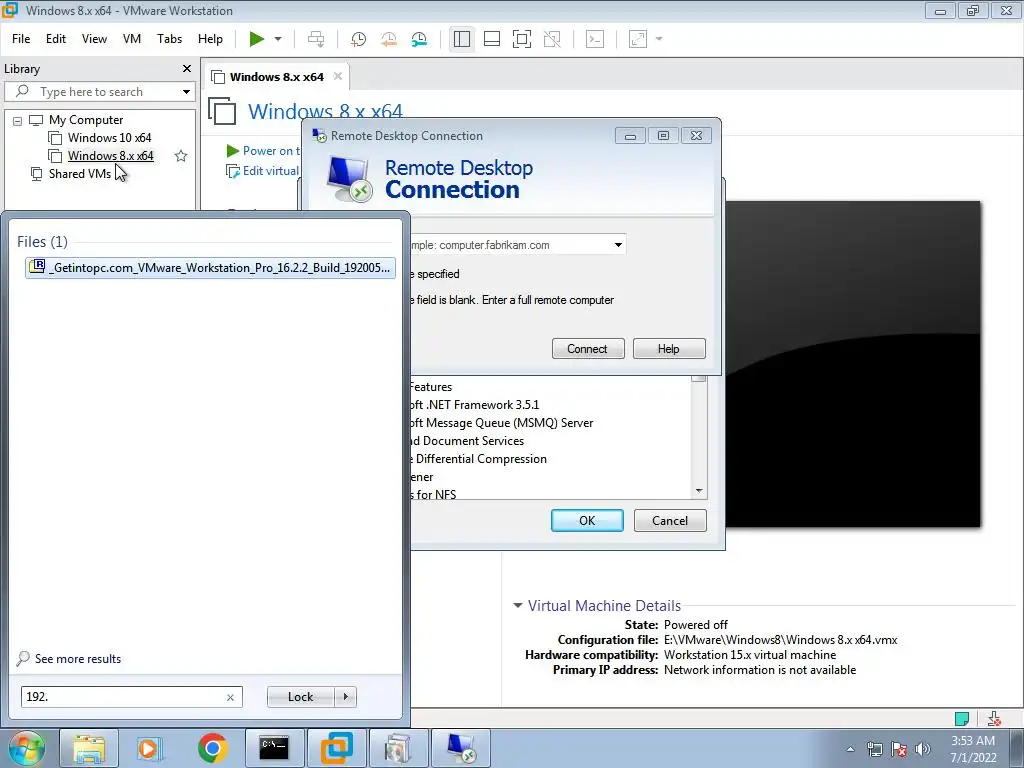Collapse the My Computer tree node
This screenshot has height=768, width=1024.
[18, 121]
